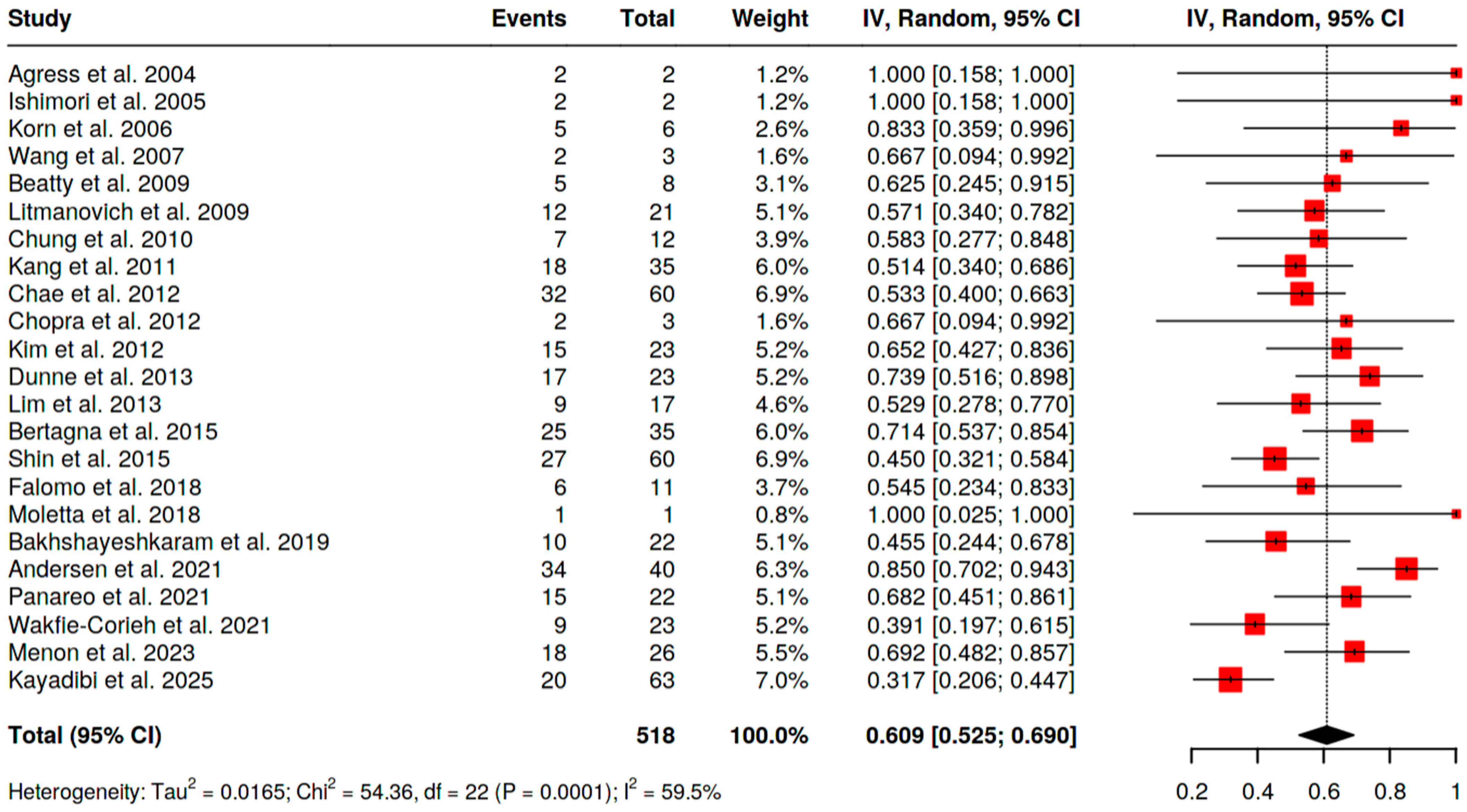Viewport: 1467px width, 812px height.
Task: Click the Total column header
Action: pyautogui.click(x=647, y=19)
